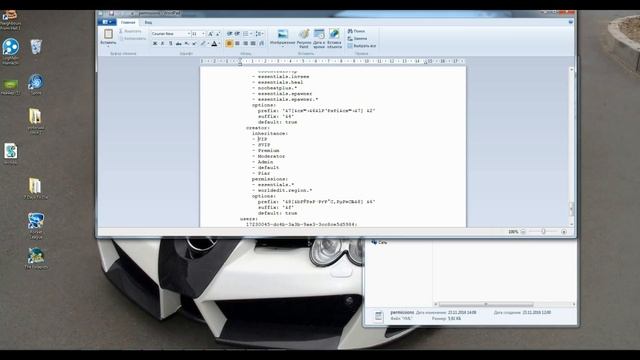Click the Replace button in editing group
Screen dimensions: 640x360
click(357, 38)
